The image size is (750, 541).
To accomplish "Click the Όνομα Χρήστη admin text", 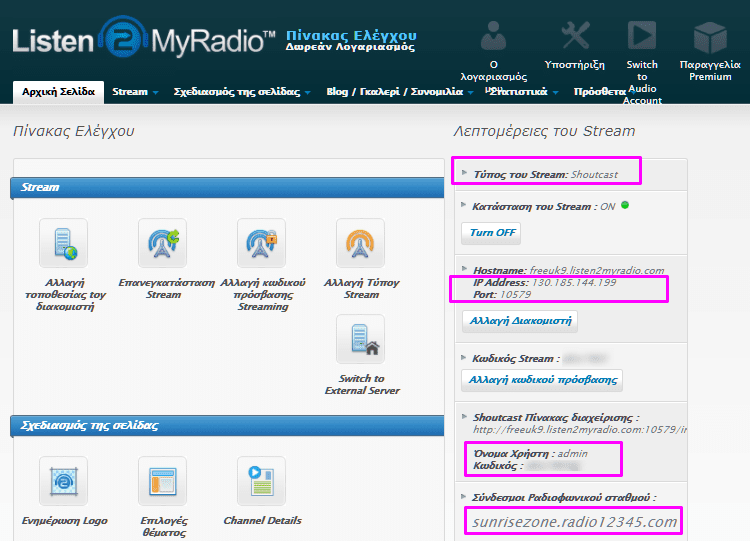I will (530, 454).
